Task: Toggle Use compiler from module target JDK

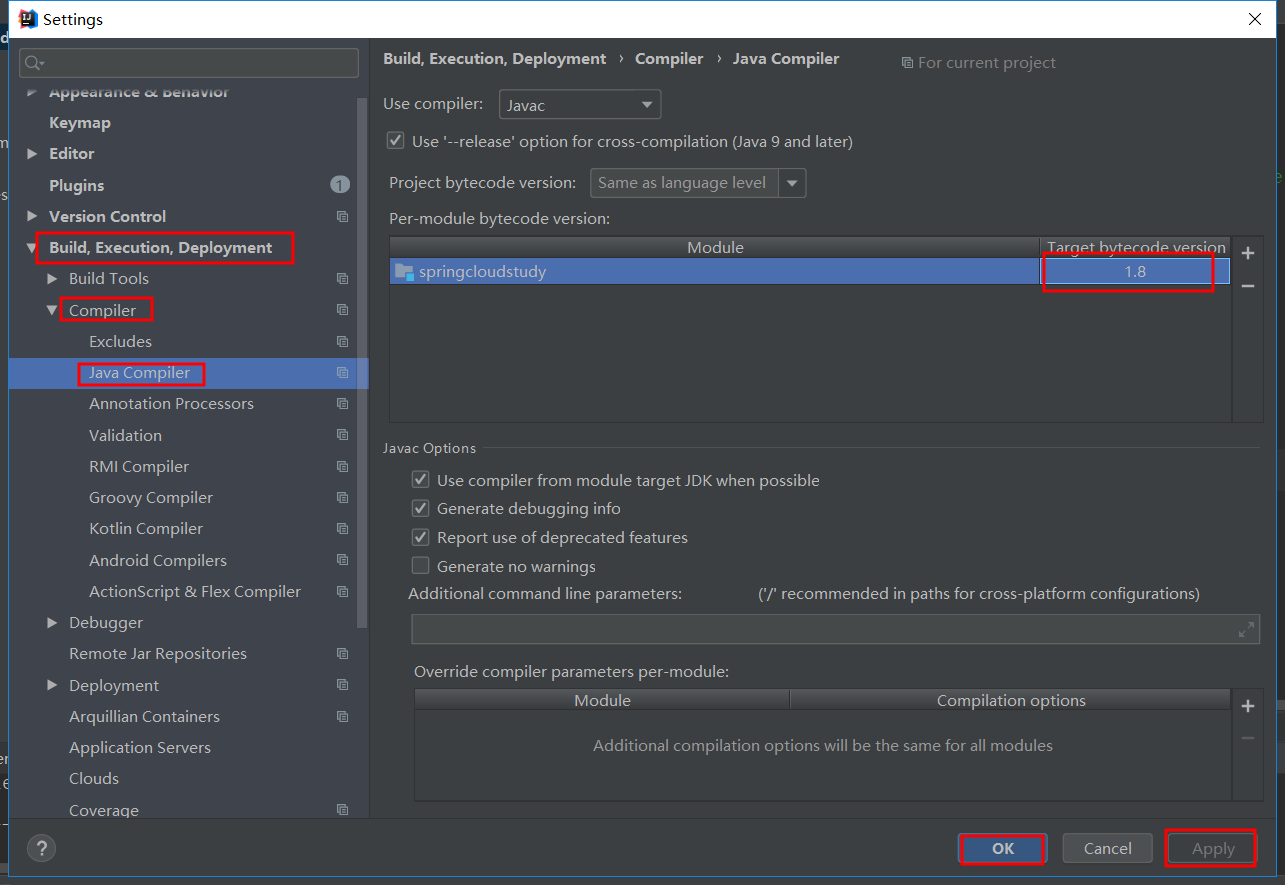Action: point(421,480)
